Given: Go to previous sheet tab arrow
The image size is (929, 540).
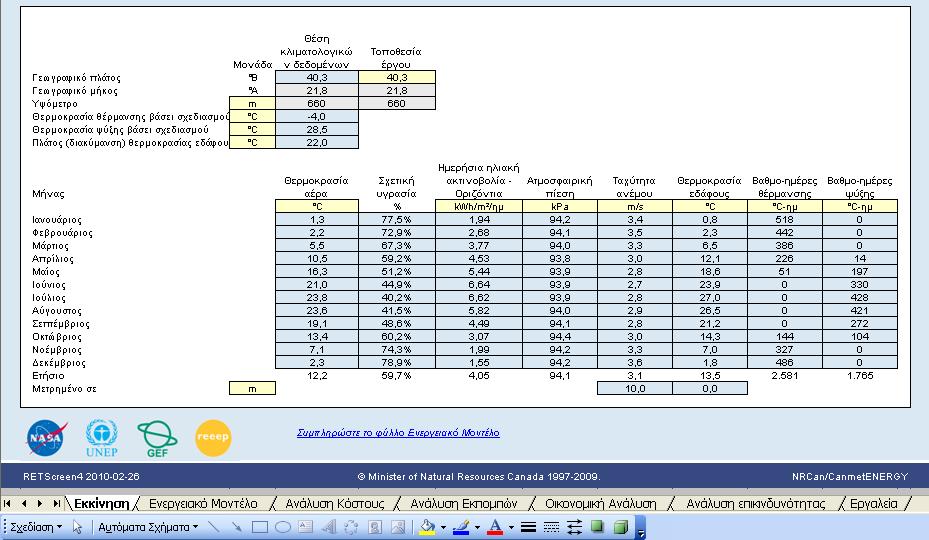Looking at the screenshot, I should pyautogui.click(x=24, y=504).
